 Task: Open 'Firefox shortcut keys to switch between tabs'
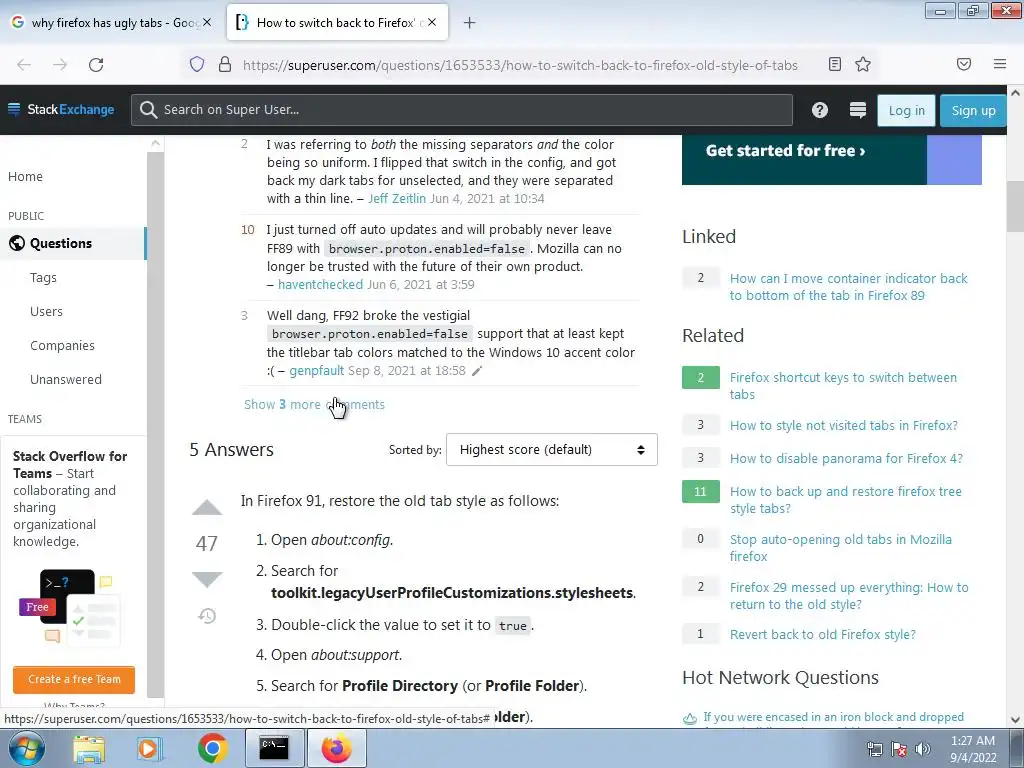(843, 385)
